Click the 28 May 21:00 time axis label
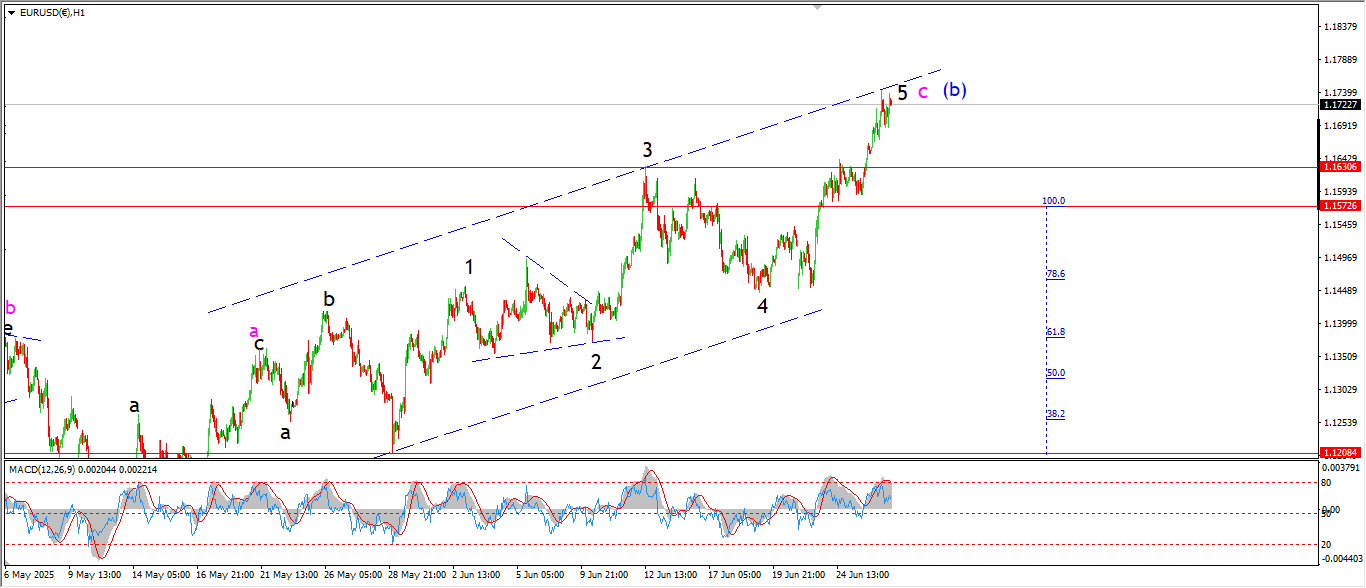The image size is (1366, 588). point(415,575)
